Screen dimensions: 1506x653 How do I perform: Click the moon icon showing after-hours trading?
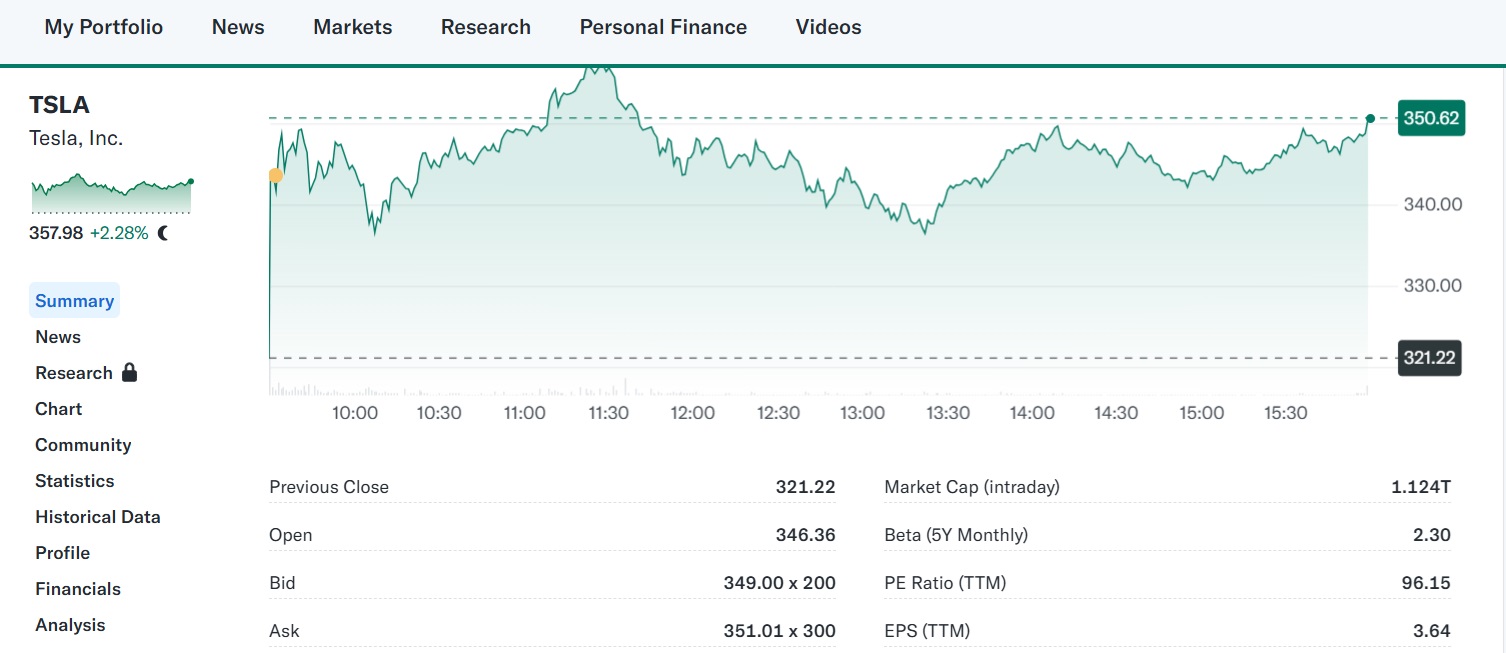[163, 233]
